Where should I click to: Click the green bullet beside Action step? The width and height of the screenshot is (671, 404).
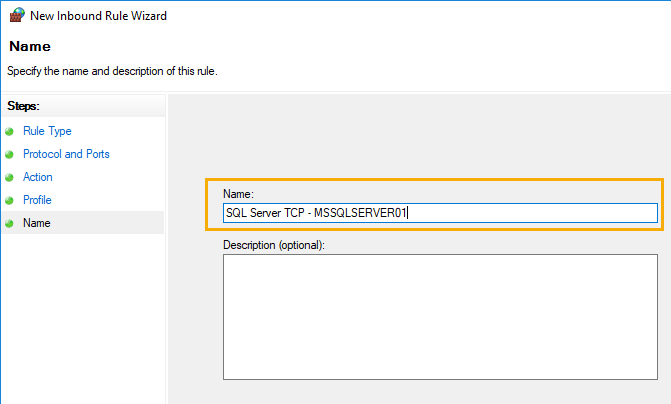(x=10, y=177)
